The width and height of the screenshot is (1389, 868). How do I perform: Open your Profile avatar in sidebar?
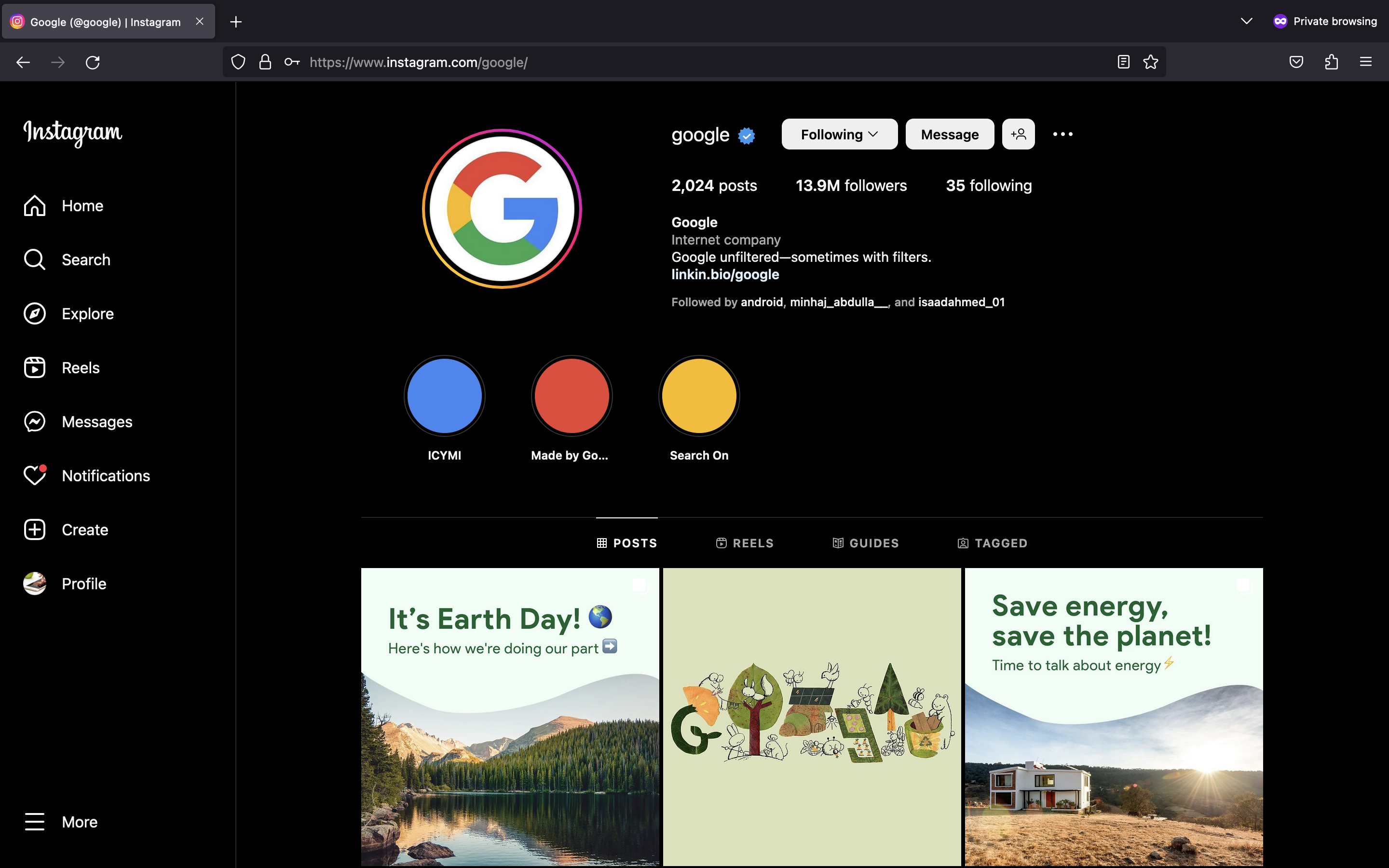pos(34,583)
